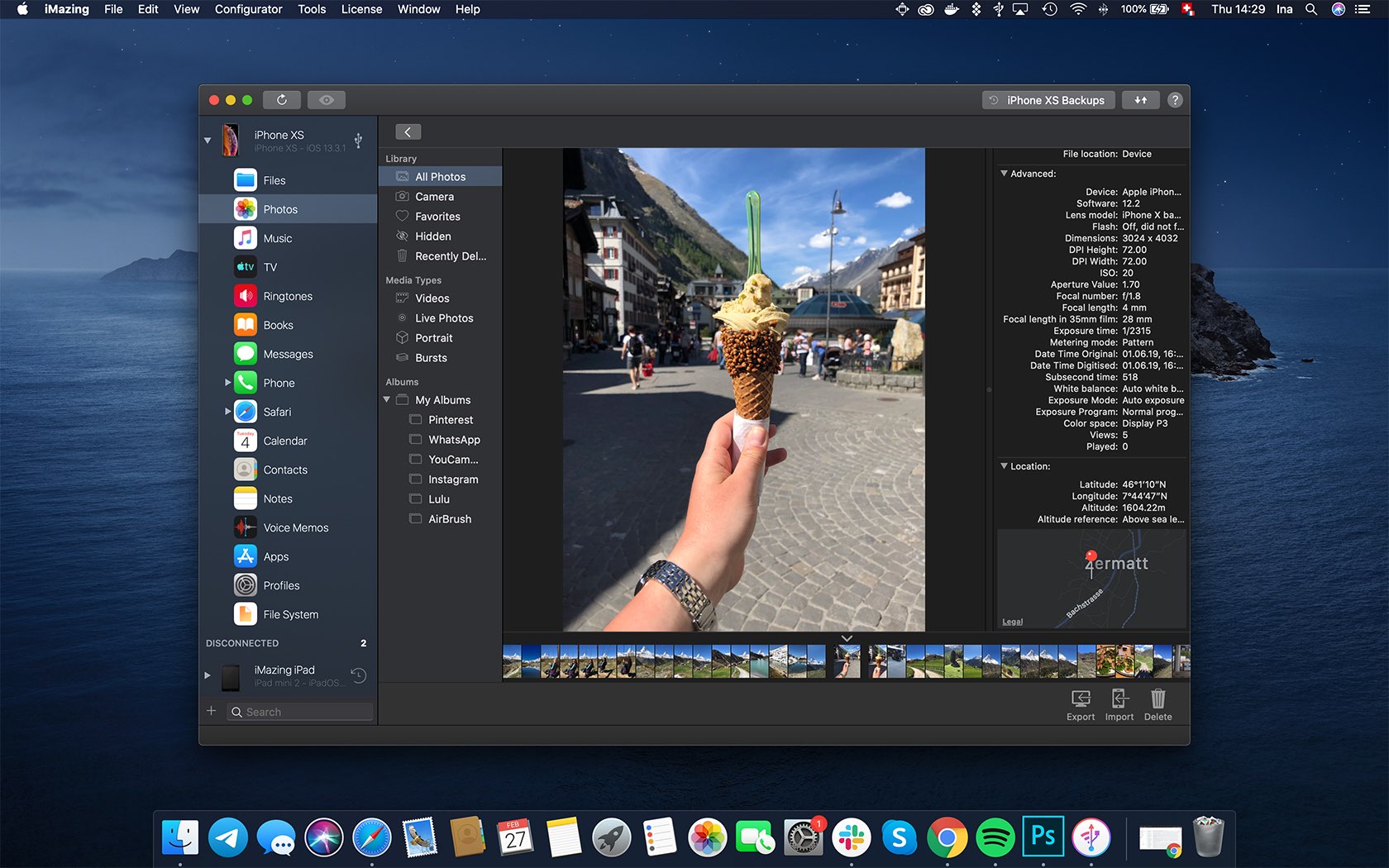This screenshot has height=868, width=1389.
Task: Open Ringtones in the sidebar
Action: [288, 296]
